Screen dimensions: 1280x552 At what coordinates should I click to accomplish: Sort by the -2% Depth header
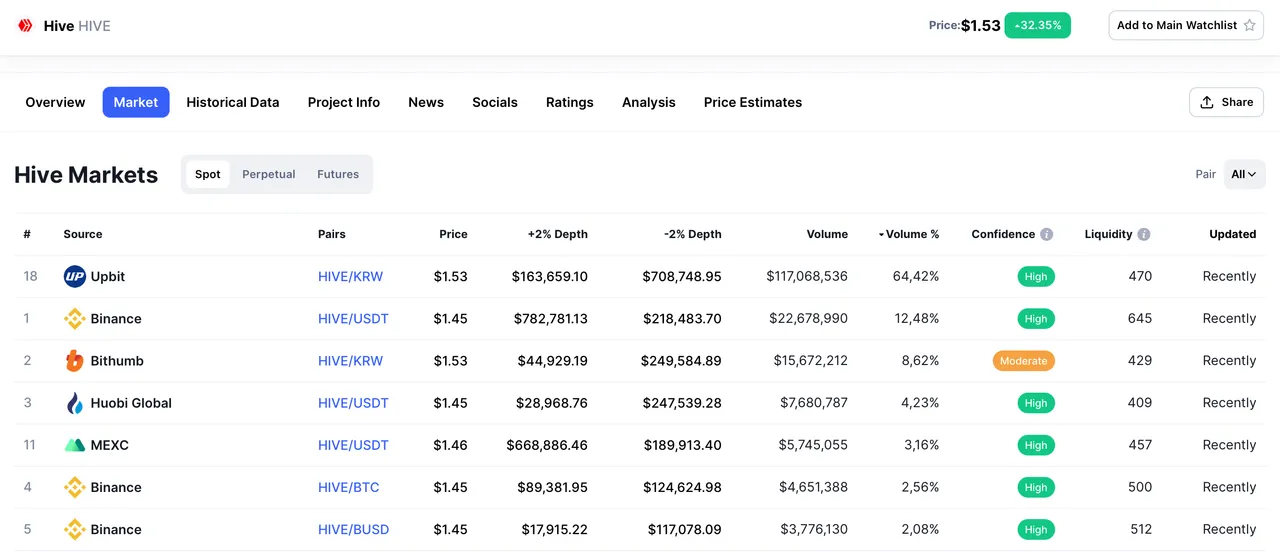click(x=692, y=234)
